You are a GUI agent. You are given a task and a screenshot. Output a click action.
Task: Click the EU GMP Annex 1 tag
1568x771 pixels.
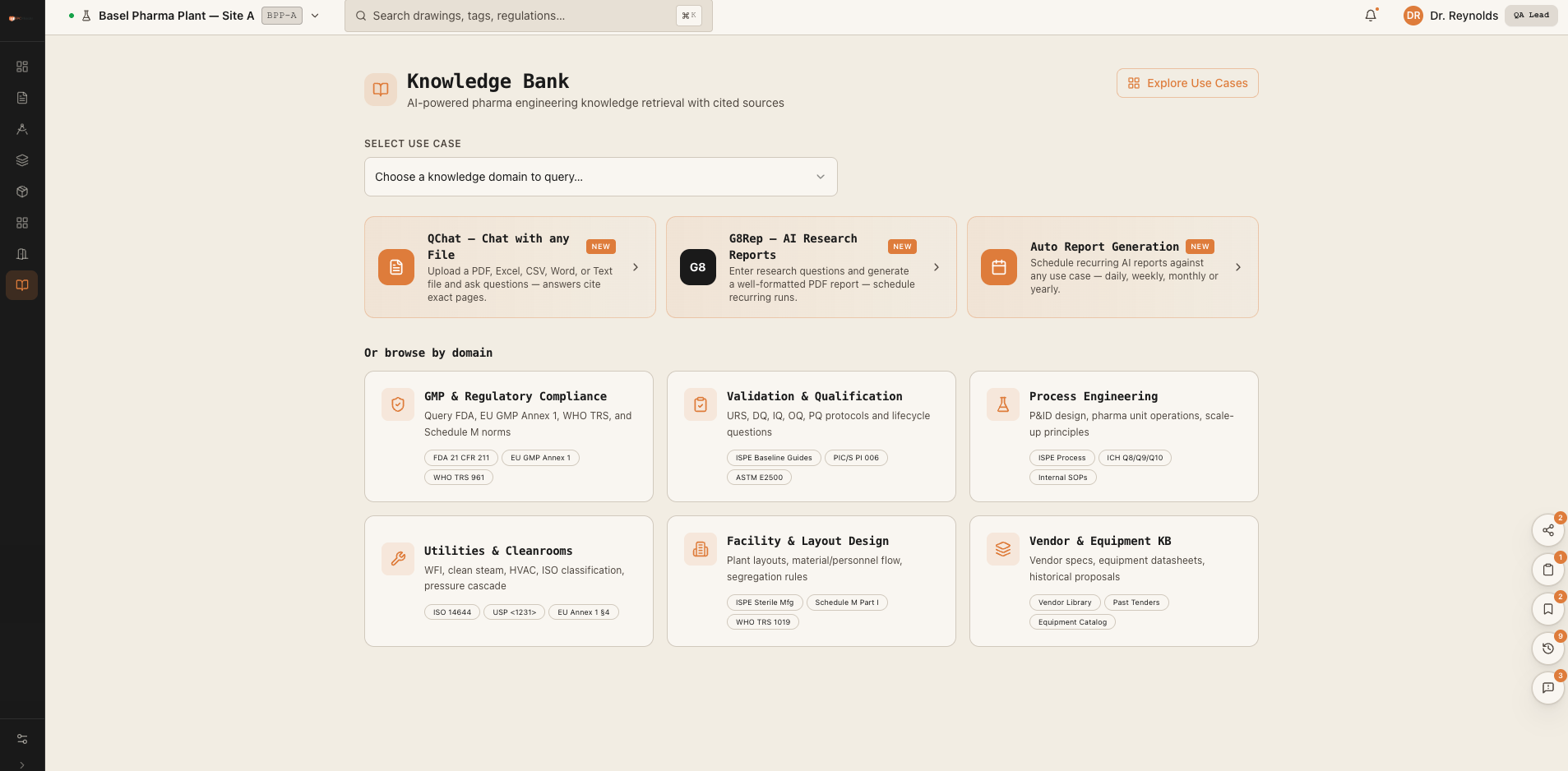click(x=540, y=458)
